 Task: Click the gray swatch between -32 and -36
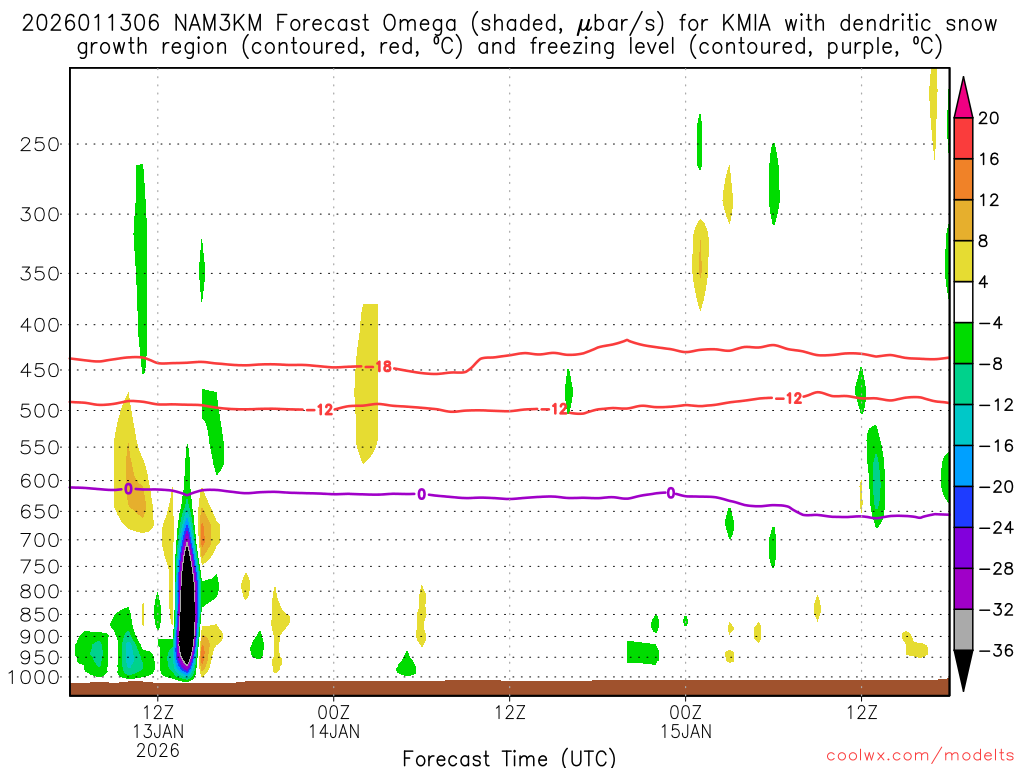pos(963,630)
